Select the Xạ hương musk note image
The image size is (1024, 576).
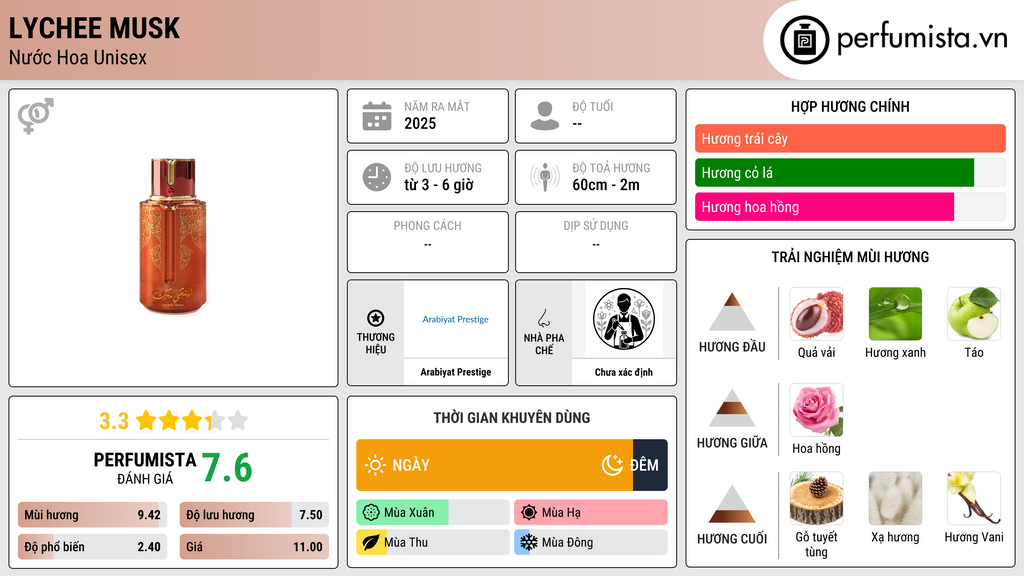895,498
